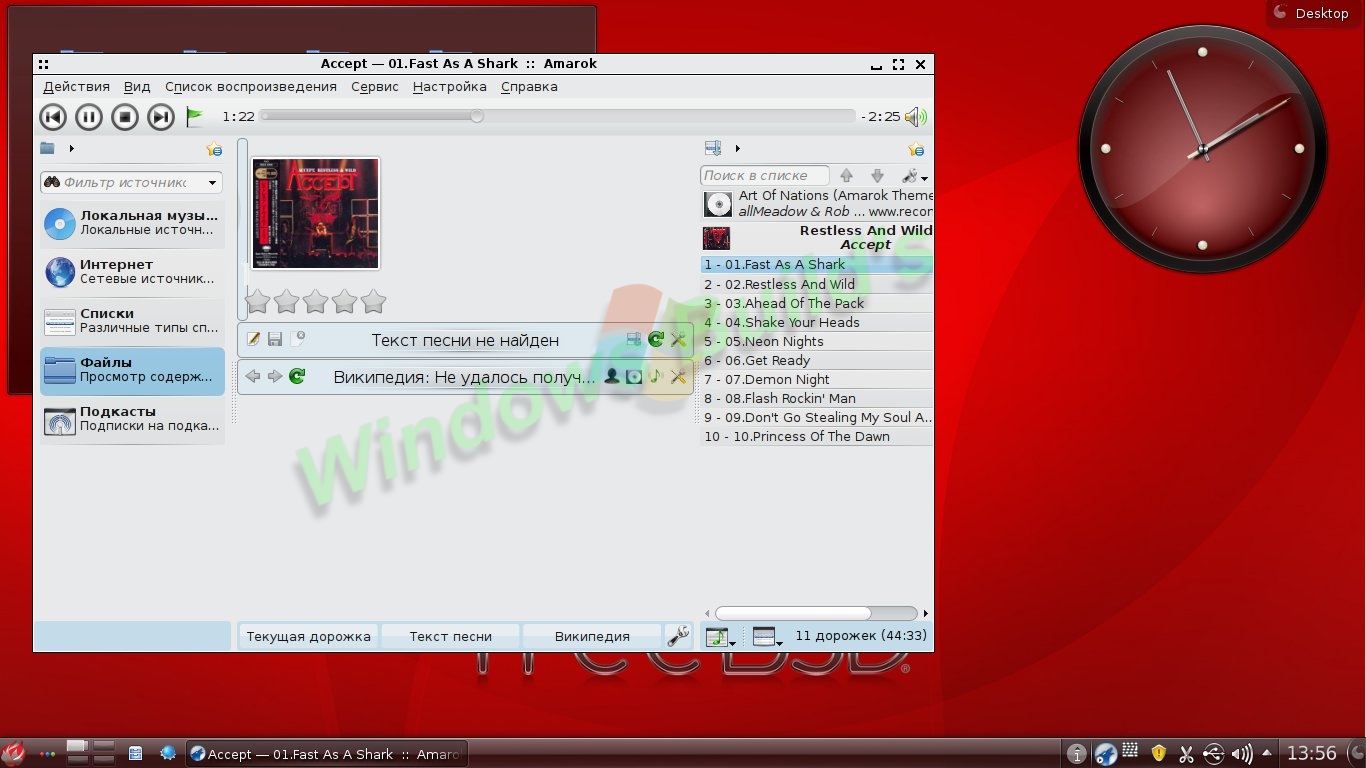Expand the playlist breadcrumb arrow
1366x768 pixels.
coord(738,149)
